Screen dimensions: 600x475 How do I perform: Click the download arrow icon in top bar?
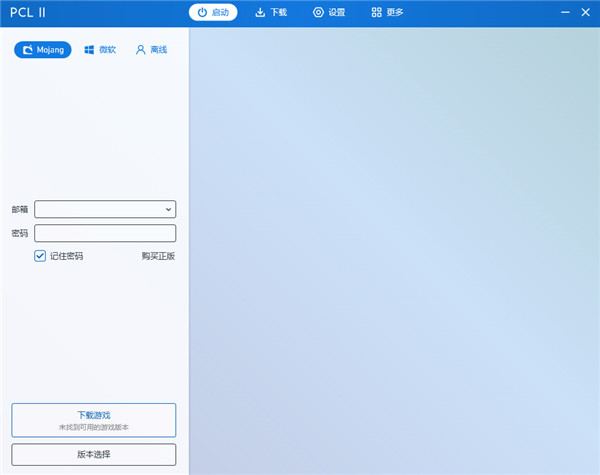coord(261,13)
